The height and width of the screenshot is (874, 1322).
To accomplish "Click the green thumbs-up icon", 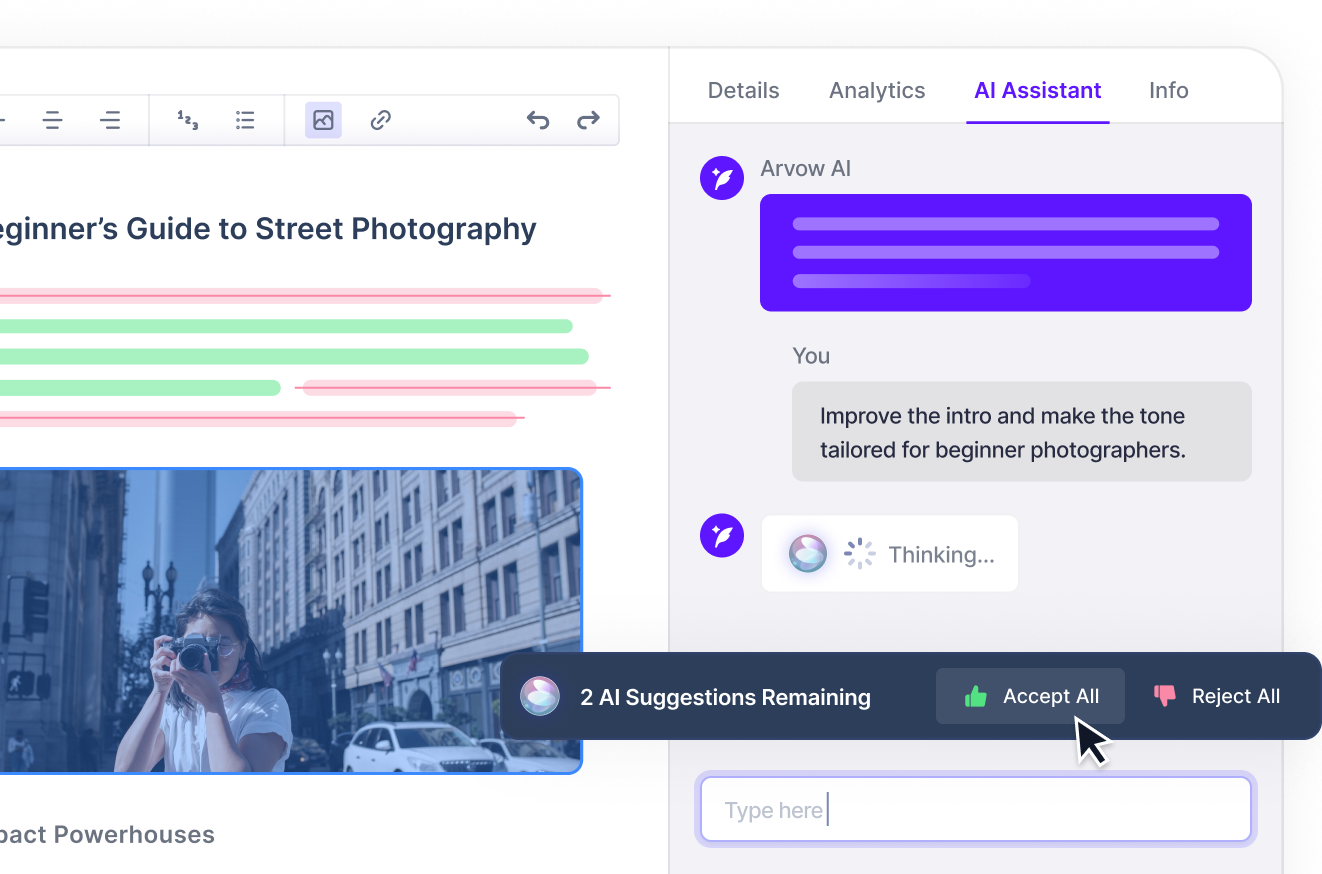I will click(976, 696).
